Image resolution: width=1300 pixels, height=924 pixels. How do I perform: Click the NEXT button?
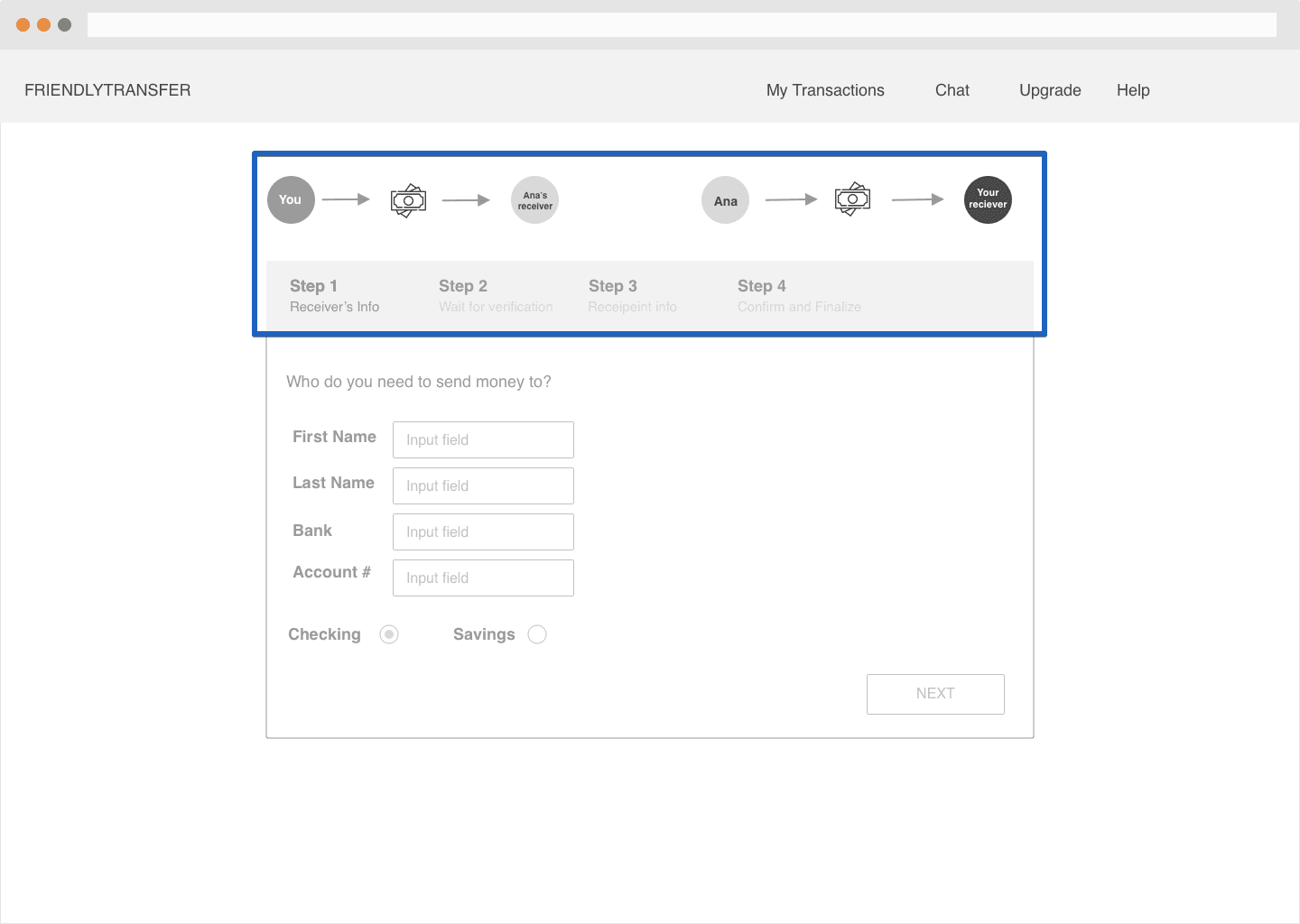point(935,693)
